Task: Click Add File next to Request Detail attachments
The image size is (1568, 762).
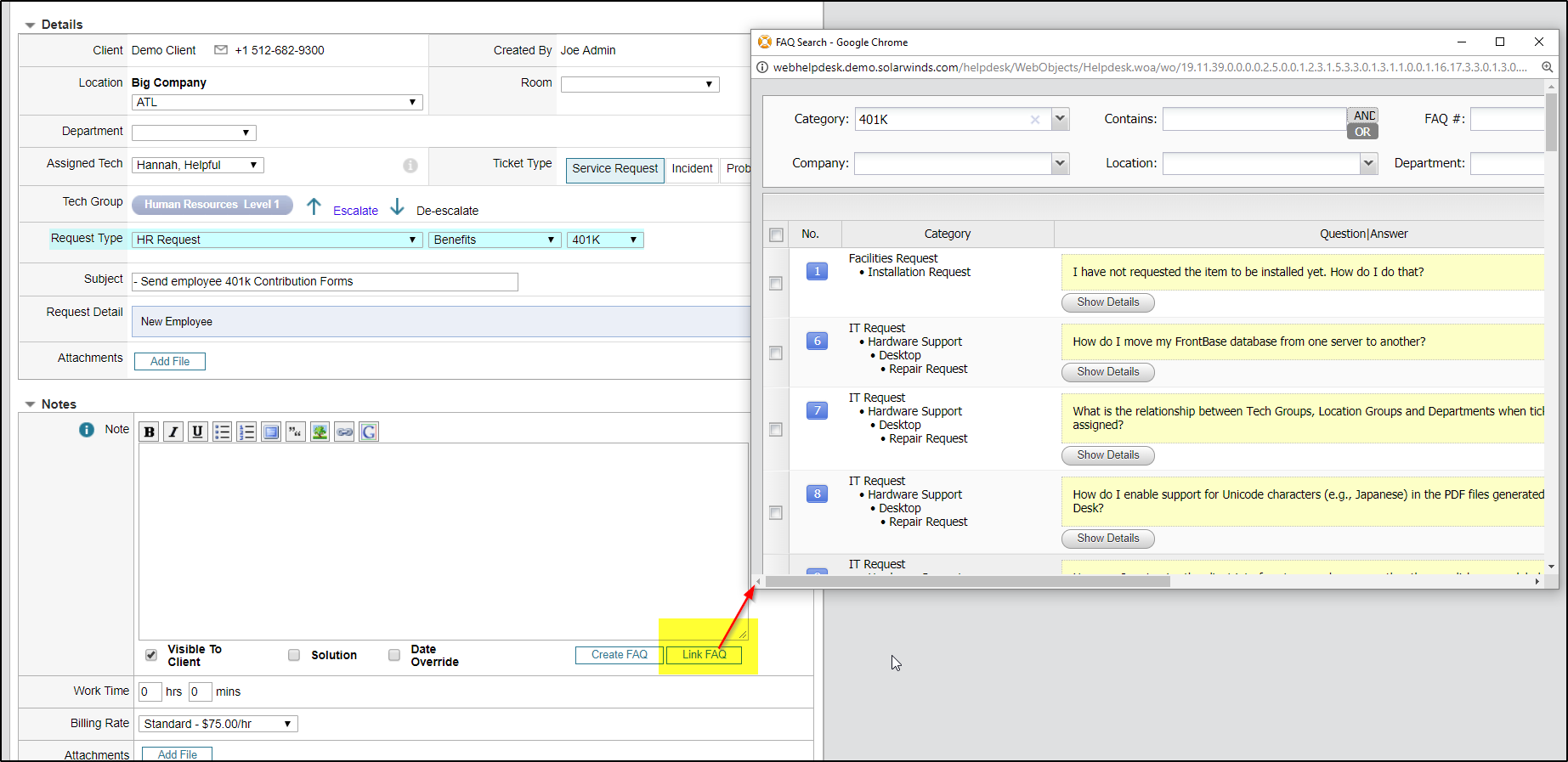Action: pyautogui.click(x=170, y=362)
